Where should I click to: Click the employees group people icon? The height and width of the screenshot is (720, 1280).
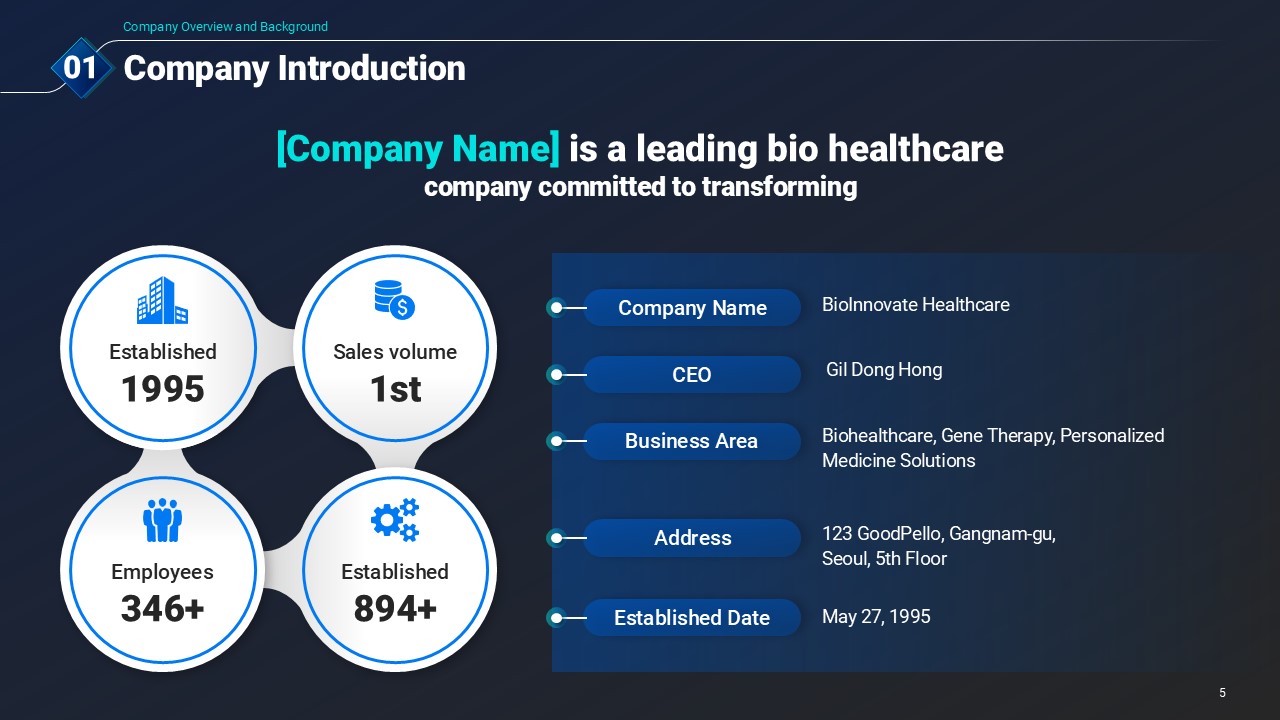click(x=162, y=520)
